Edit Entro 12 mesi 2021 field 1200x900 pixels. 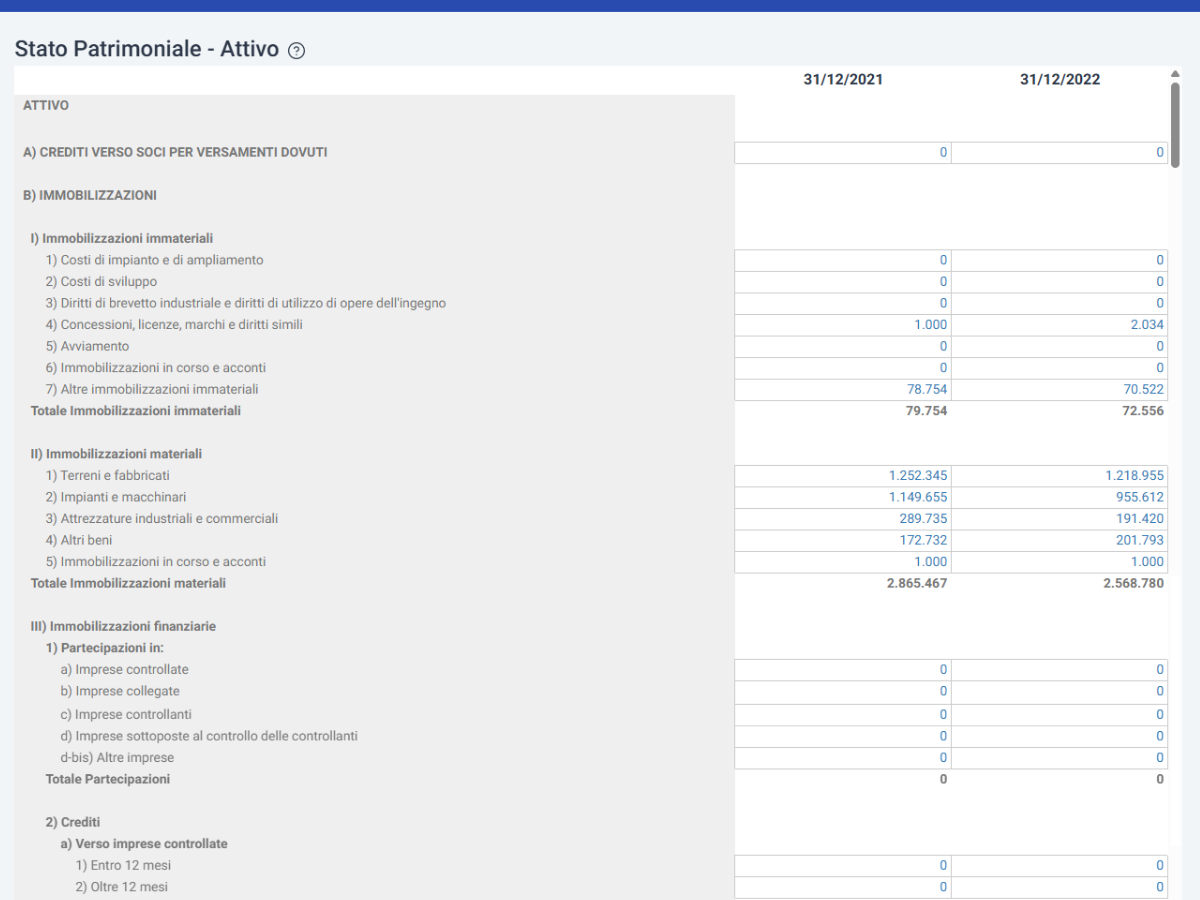click(x=843, y=866)
